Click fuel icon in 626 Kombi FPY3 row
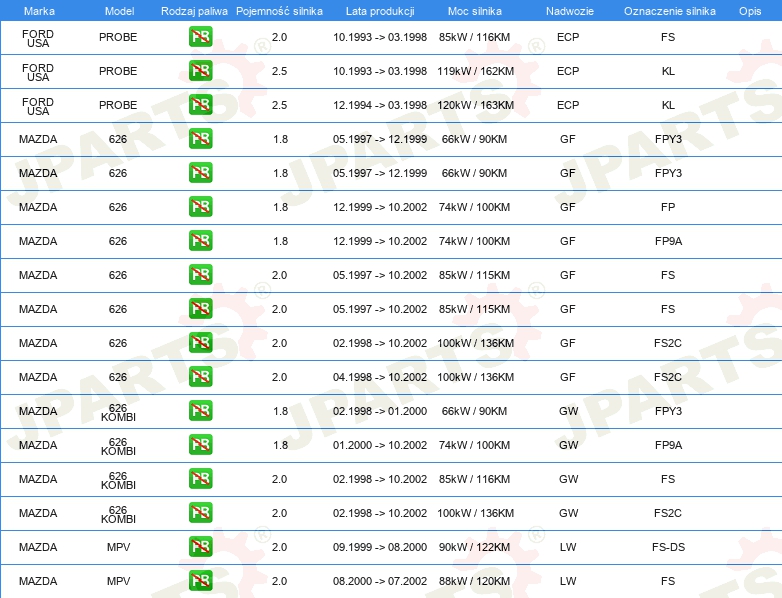Screen dimensions: 782x598 (x=200, y=410)
